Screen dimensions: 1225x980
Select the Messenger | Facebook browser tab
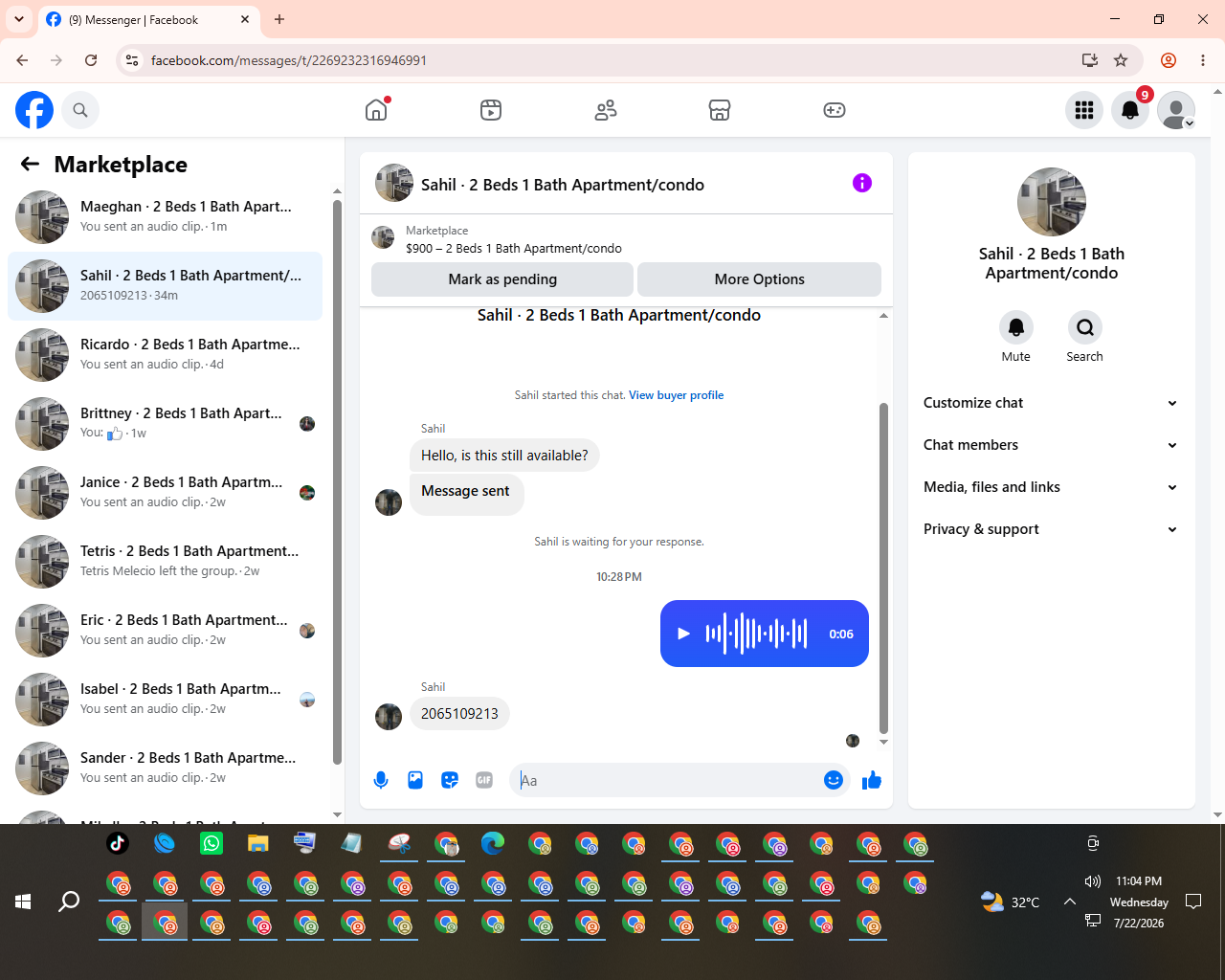point(148,19)
